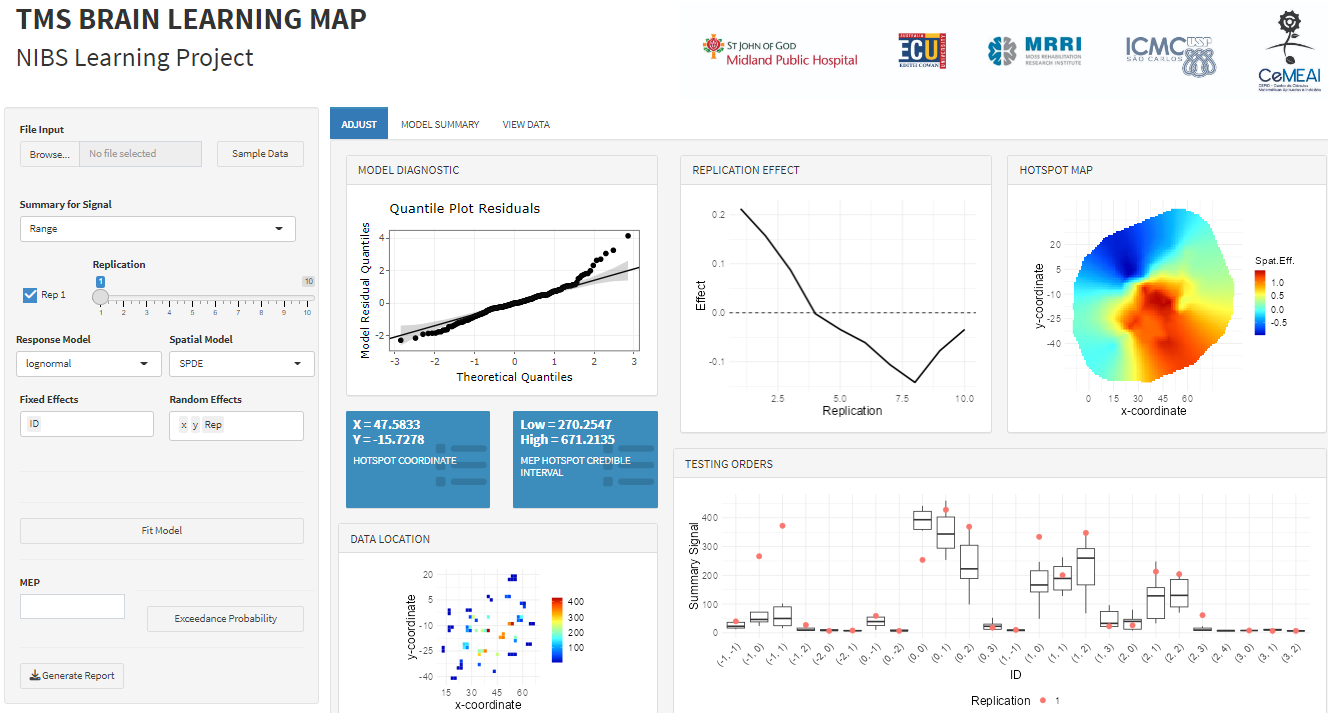
Task: Click the Replication slider handle
Action: (x=100, y=297)
